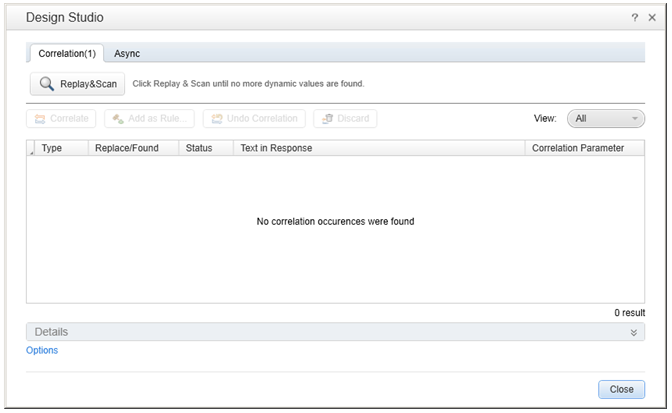Open the View filter dropdown
The width and height of the screenshot is (672, 413).
click(x=606, y=118)
